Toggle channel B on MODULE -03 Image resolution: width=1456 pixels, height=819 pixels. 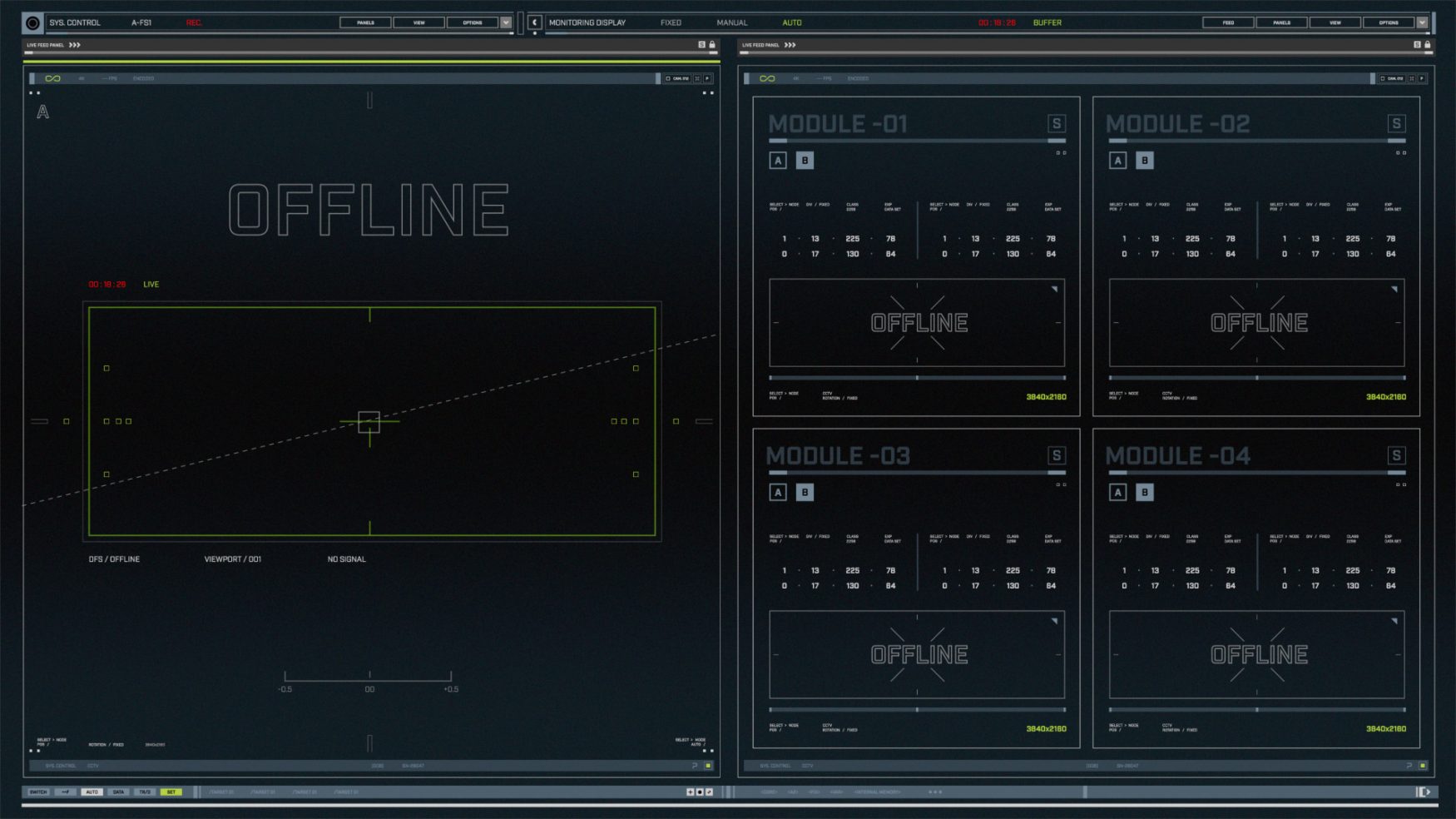[805, 493]
